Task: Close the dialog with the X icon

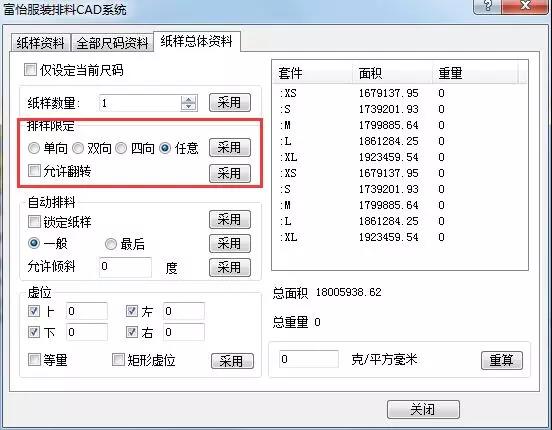Action: pyautogui.click(x=525, y=5)
